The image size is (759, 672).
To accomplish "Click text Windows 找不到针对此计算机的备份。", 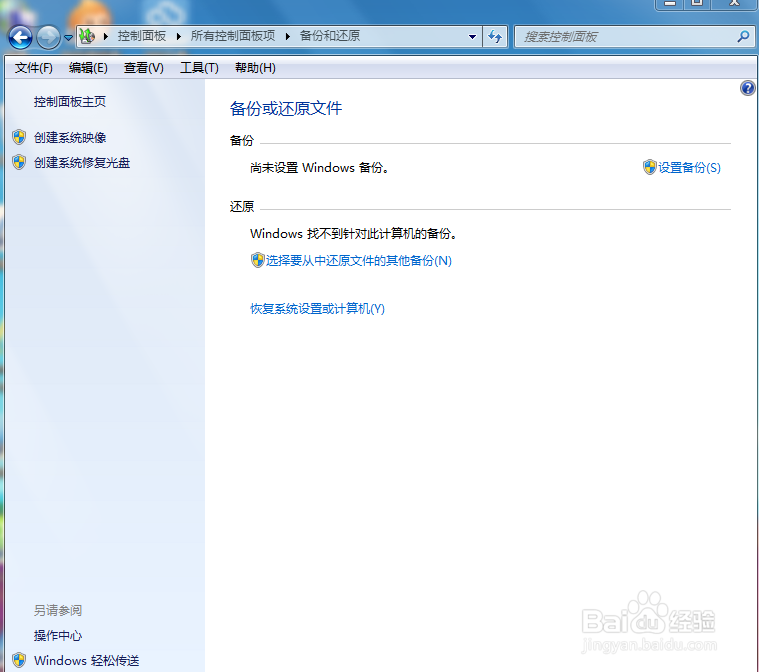I will (354, 234).
